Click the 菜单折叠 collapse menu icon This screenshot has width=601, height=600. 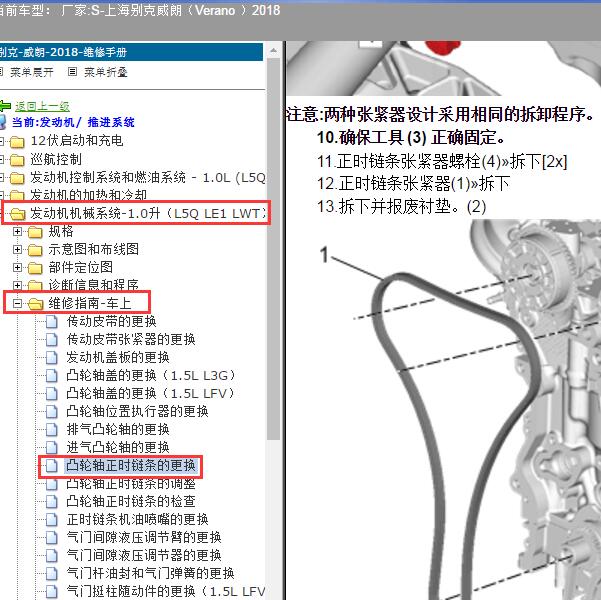click(72, 72)
